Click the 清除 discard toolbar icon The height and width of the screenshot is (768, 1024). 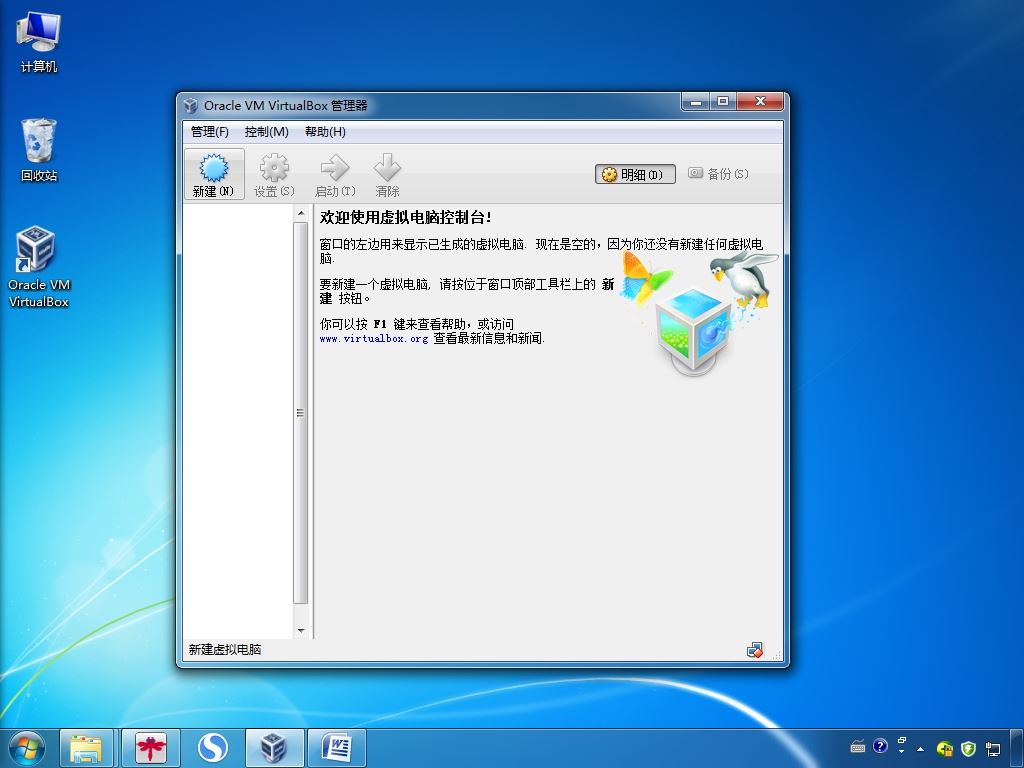click(387, 174)
